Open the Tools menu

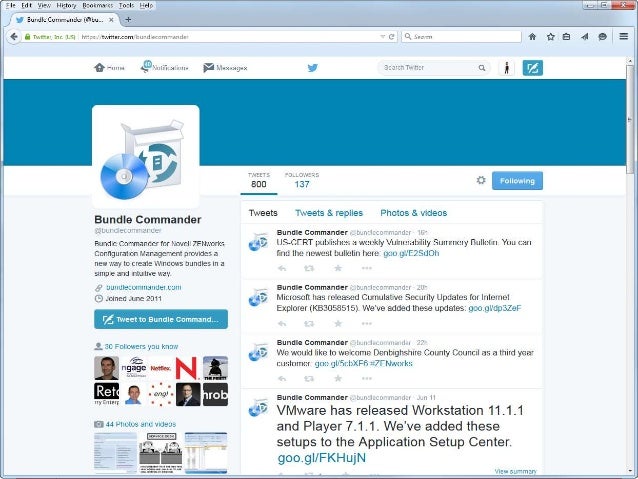[x=126, y=5]
